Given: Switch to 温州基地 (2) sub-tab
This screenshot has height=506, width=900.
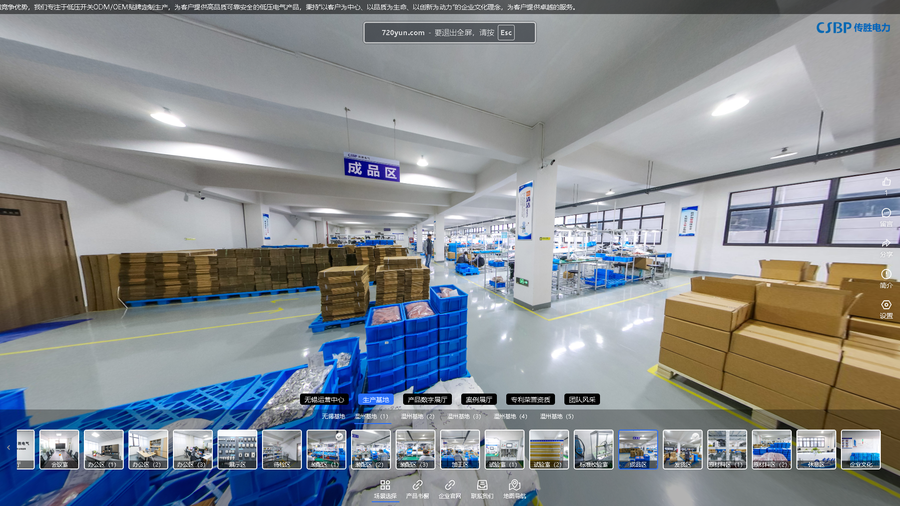Looking at the screenshot, I should (x=417, y=417).
